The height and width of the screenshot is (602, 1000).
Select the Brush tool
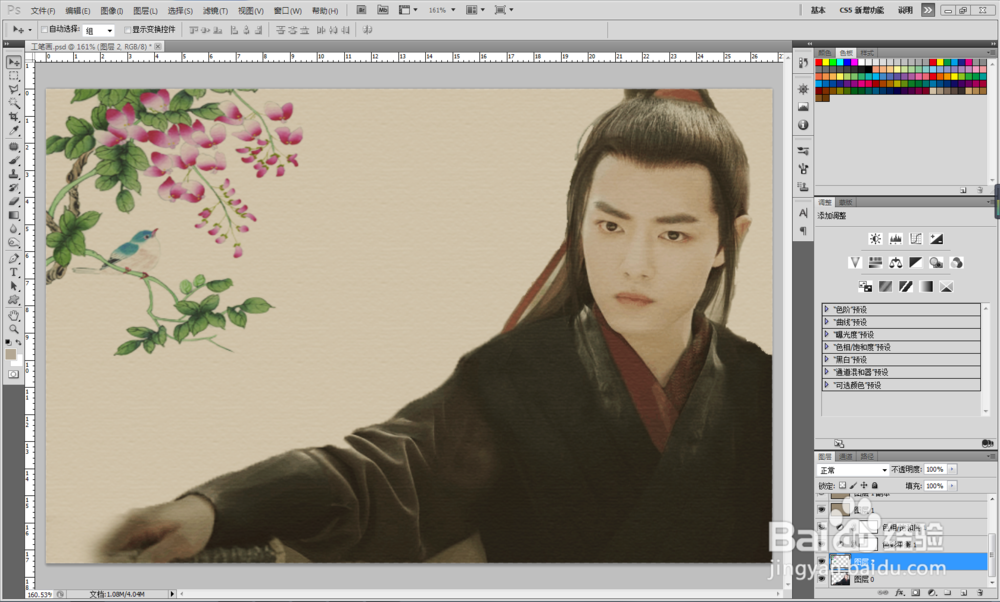[13, 160]
